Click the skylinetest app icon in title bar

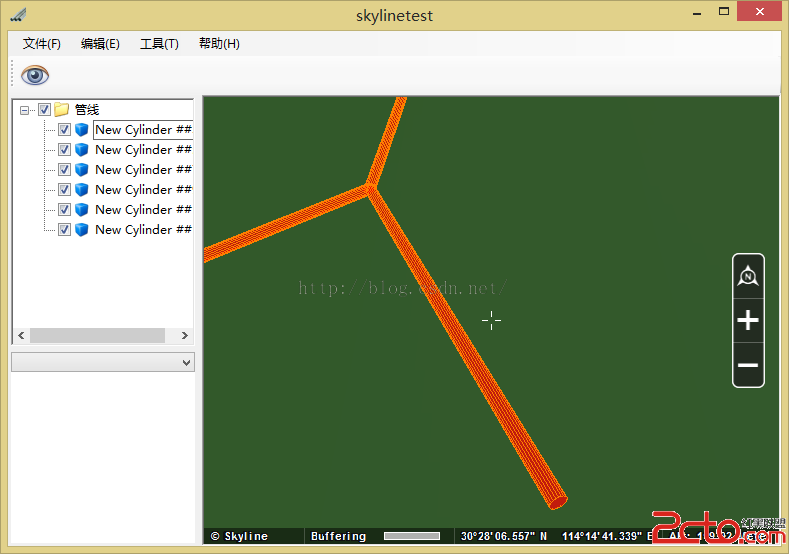pos(18,15)
